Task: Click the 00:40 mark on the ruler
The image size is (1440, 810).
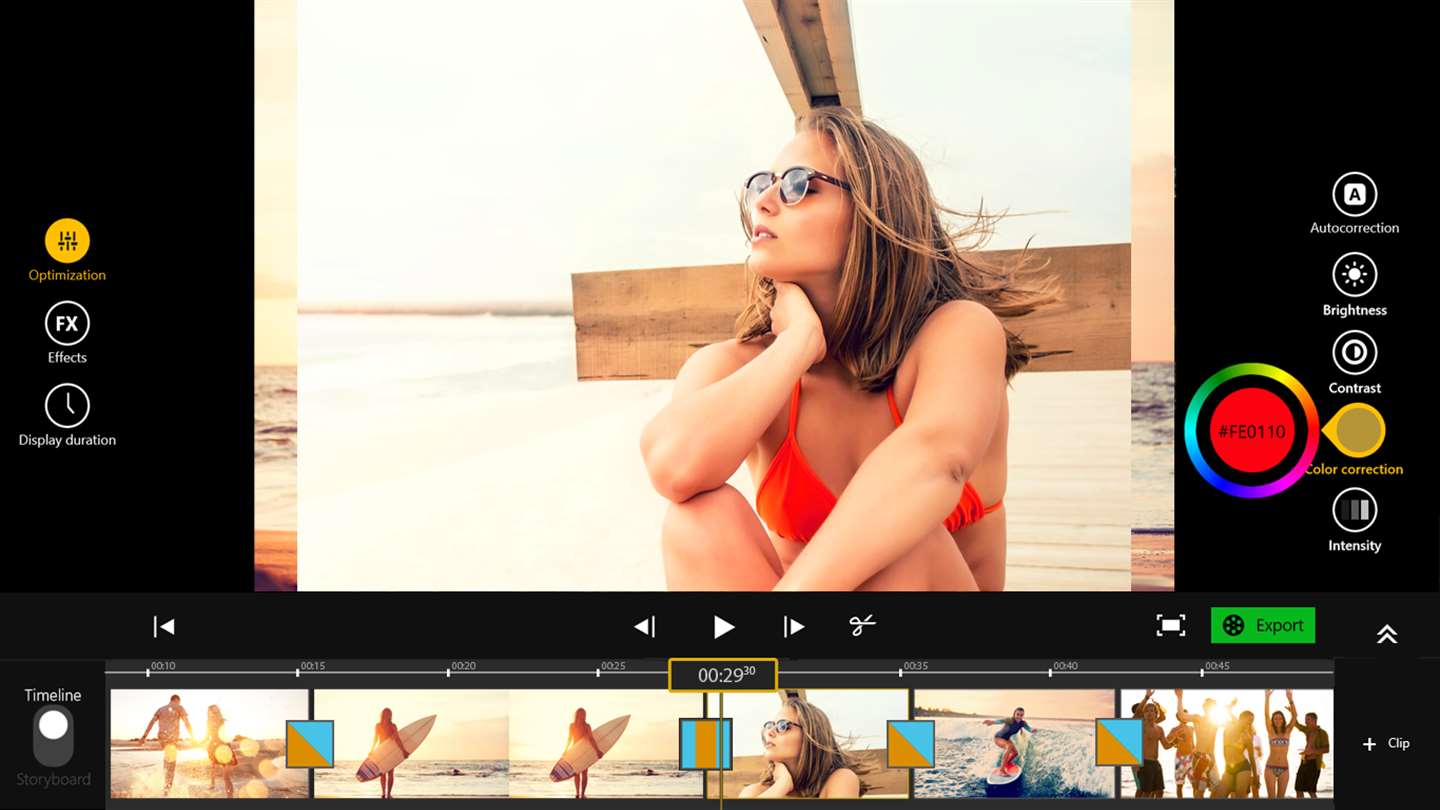Action: [1066, 666]
